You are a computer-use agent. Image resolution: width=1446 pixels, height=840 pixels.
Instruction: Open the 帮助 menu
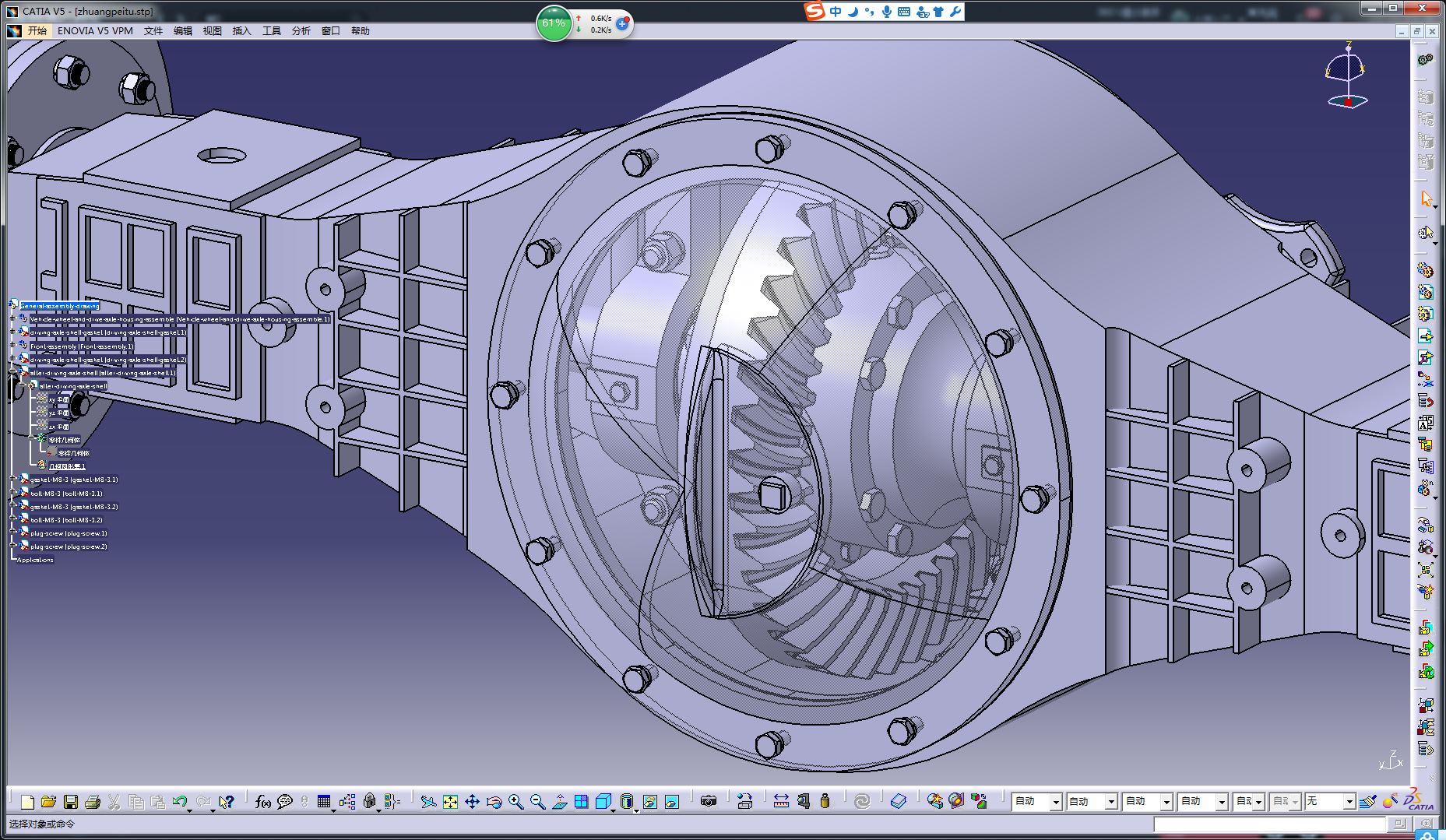coord(360,31)
